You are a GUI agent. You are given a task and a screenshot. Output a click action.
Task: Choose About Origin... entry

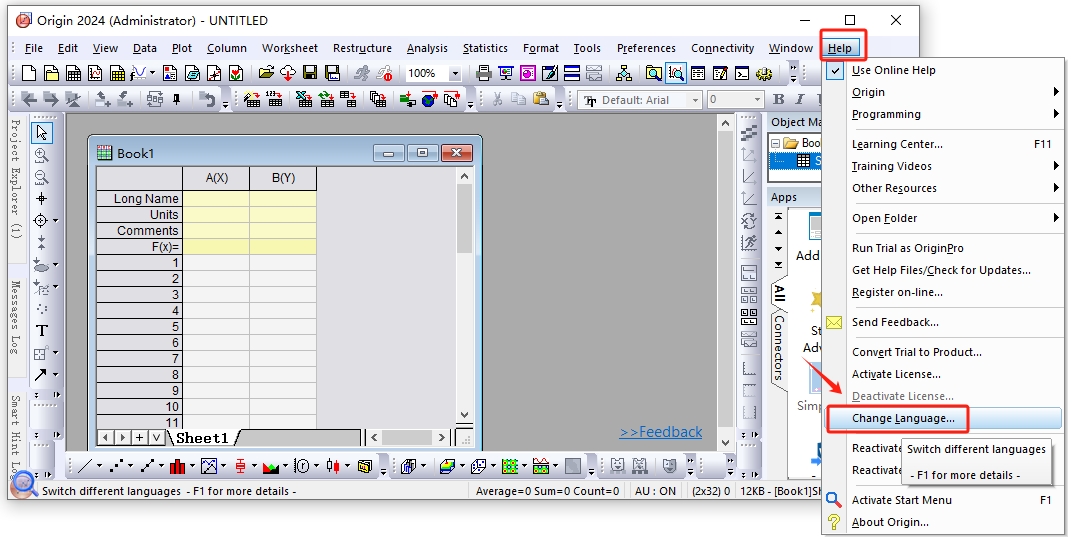[944, 522]
